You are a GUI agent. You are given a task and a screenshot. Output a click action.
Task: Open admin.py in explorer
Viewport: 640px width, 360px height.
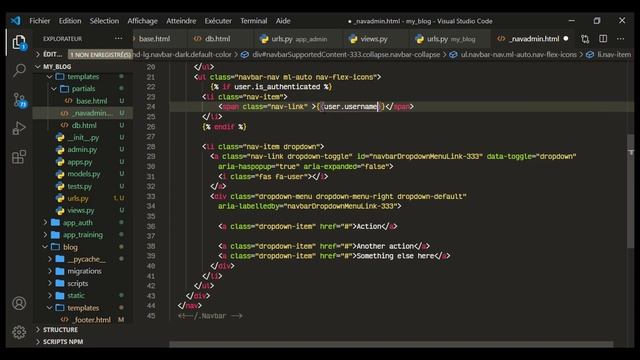pyautogui.click(x=83, y=149)
